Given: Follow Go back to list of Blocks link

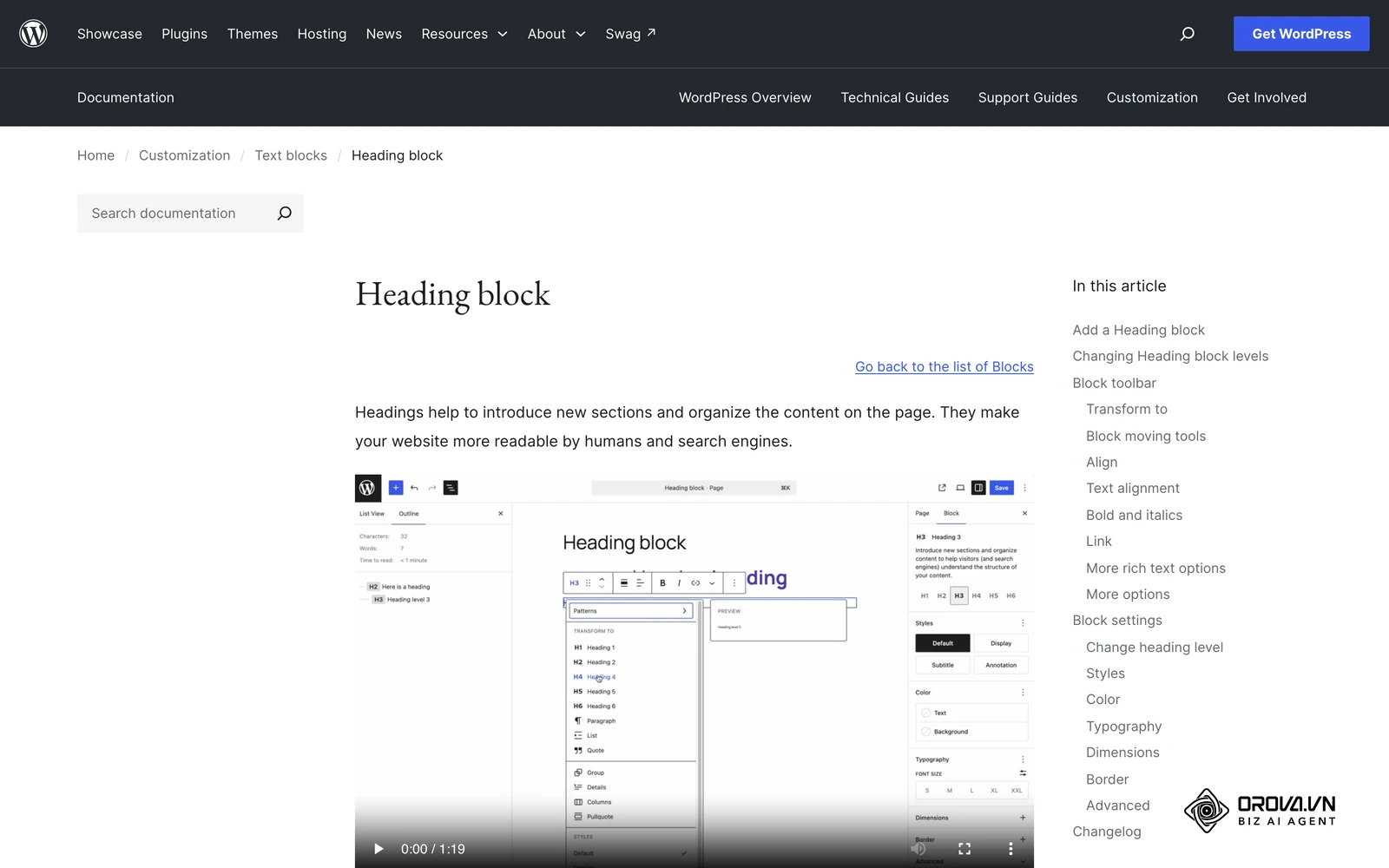Looking at the screenshot, I should point(945,366).
